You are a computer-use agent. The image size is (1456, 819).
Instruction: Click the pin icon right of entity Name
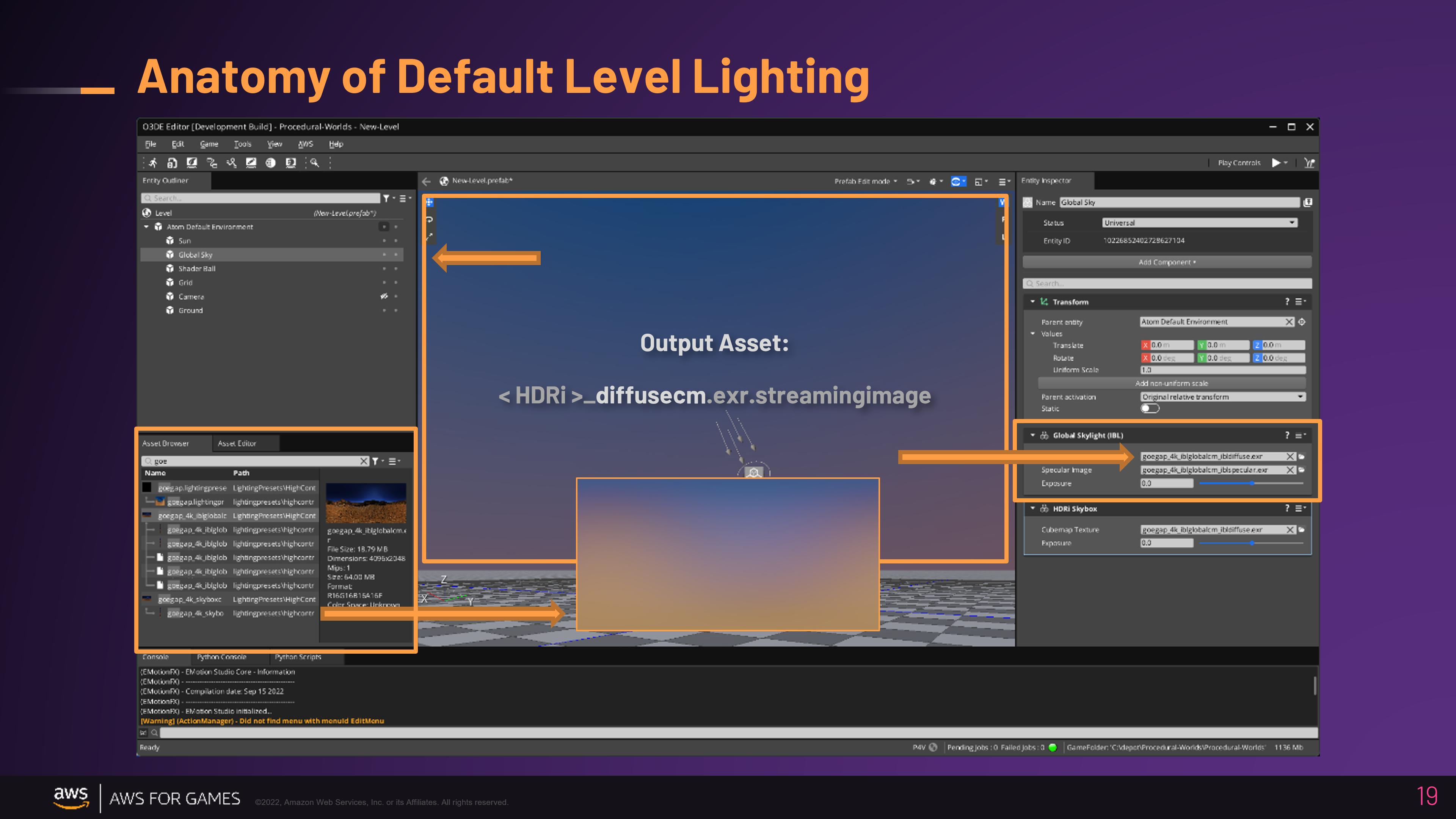click(1307, 202)
